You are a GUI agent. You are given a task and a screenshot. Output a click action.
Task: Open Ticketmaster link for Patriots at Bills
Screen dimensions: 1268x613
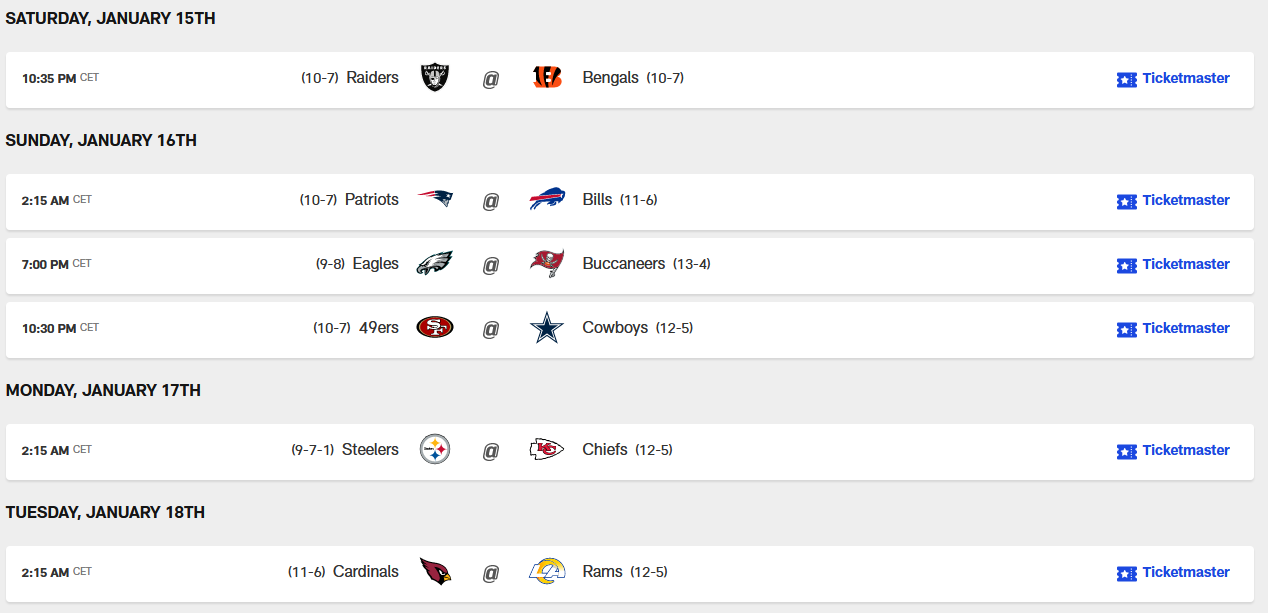1173,201
